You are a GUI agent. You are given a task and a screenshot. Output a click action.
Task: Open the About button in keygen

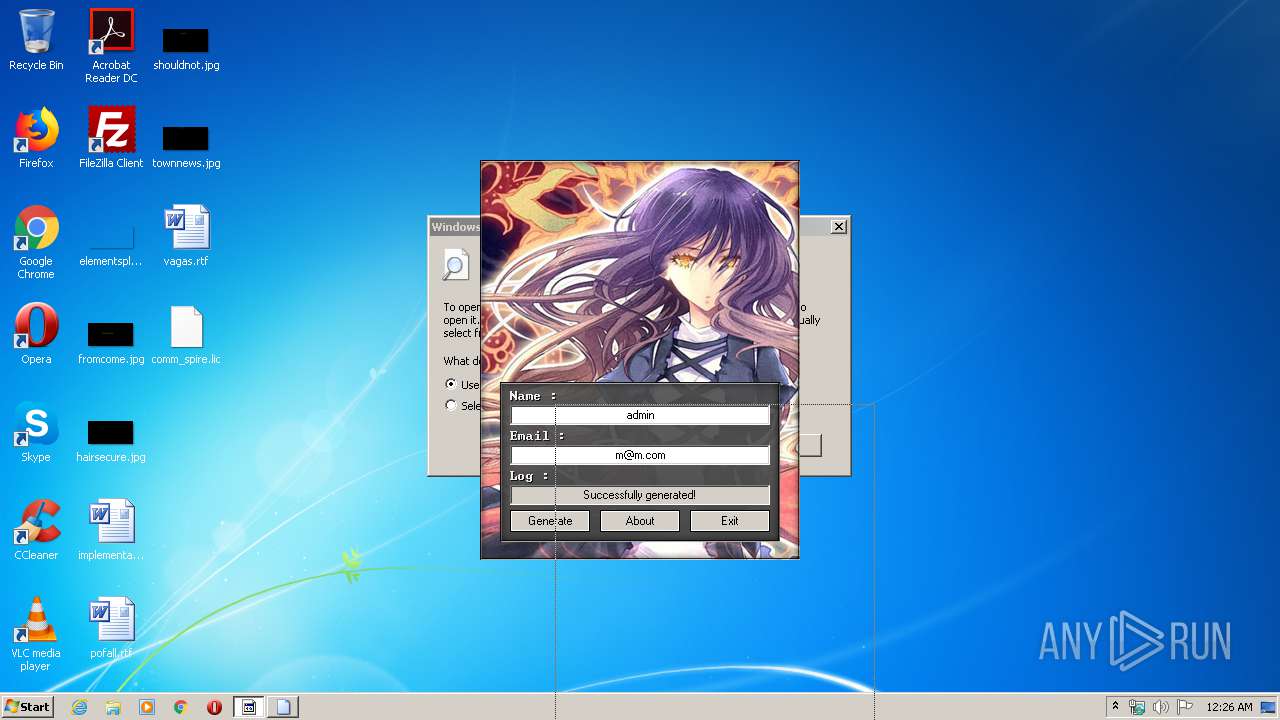tap(640, 521)
